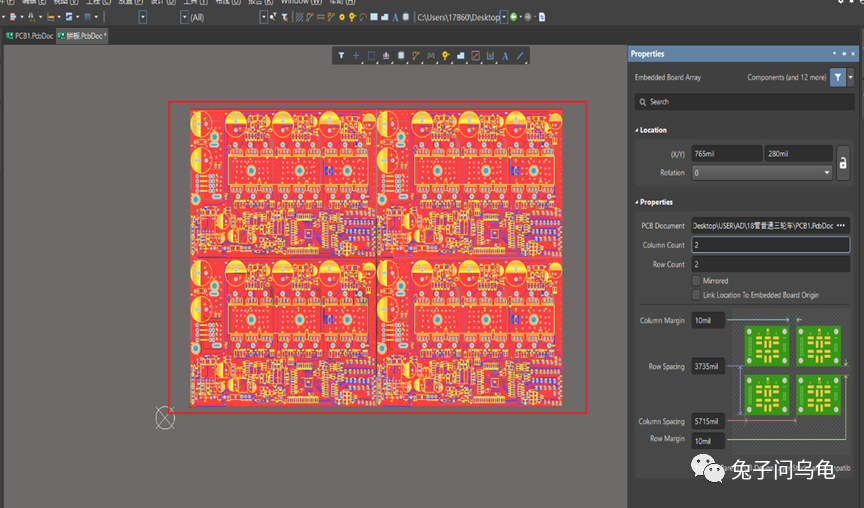Click the blue filter button in Properties panel
The image size is (864, 508).
(838, 77)
